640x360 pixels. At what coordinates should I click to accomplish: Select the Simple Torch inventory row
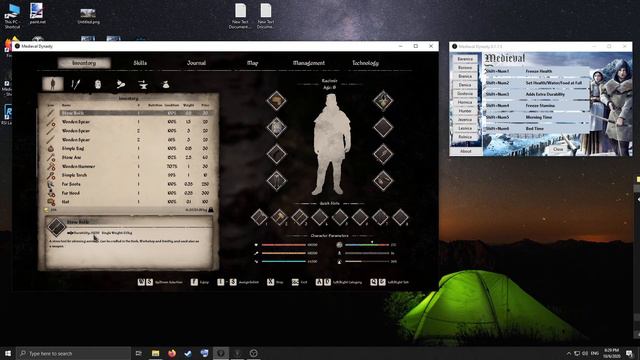[129, 175]
